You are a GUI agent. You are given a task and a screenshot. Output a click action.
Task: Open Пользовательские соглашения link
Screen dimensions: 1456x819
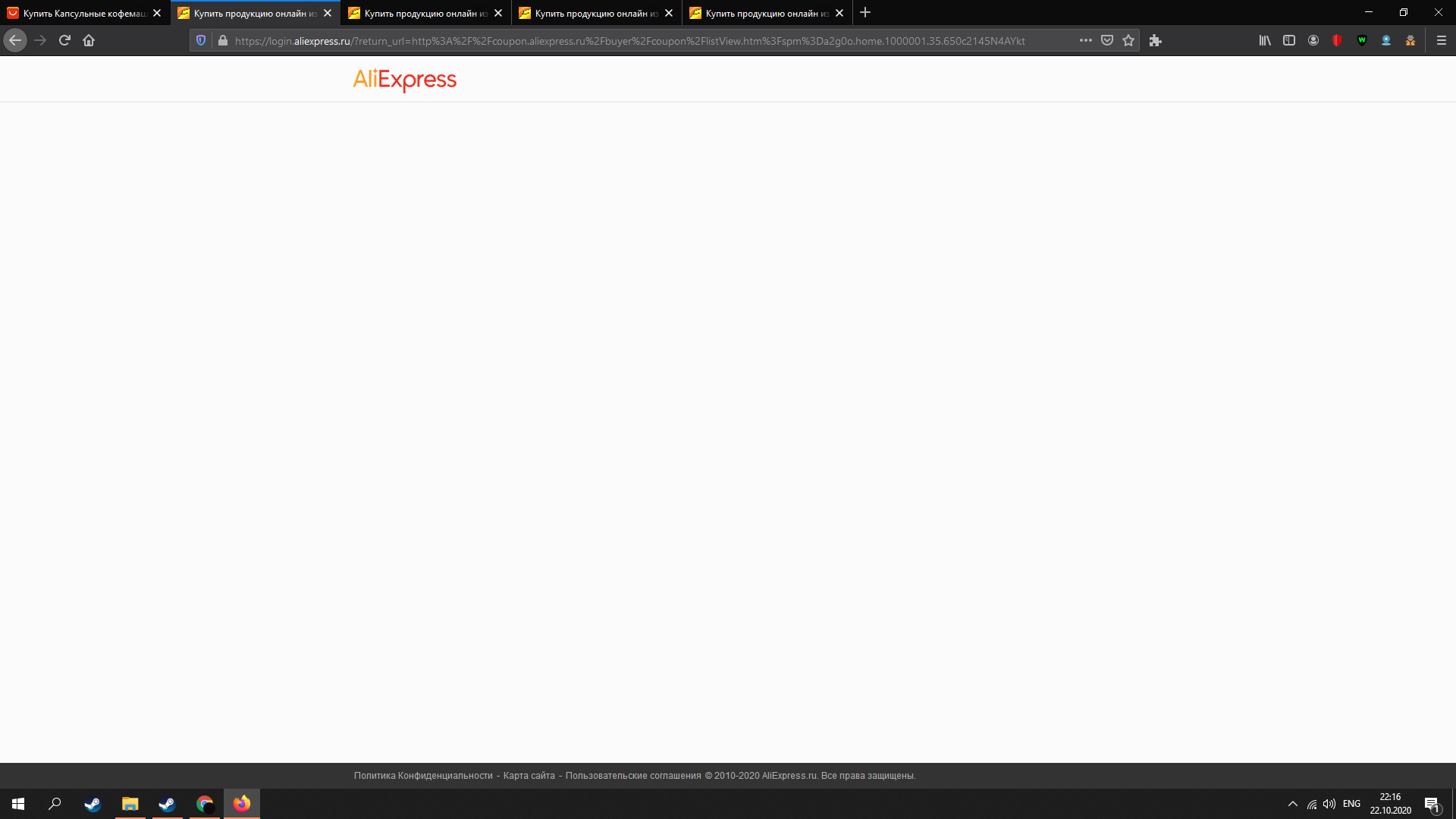point(633,776)
